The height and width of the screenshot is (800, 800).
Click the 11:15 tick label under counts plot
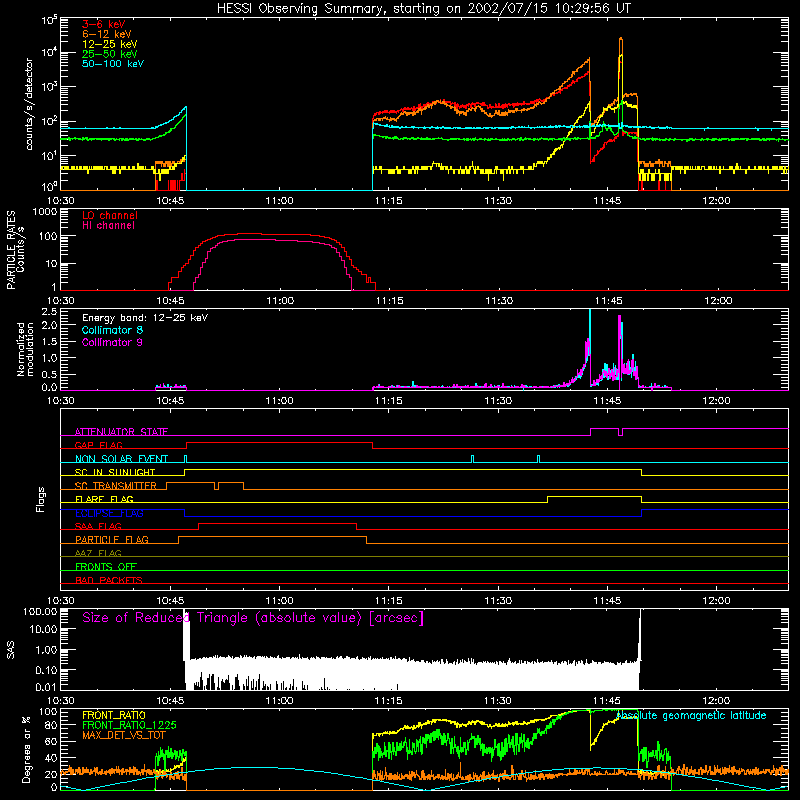[389, 201]
